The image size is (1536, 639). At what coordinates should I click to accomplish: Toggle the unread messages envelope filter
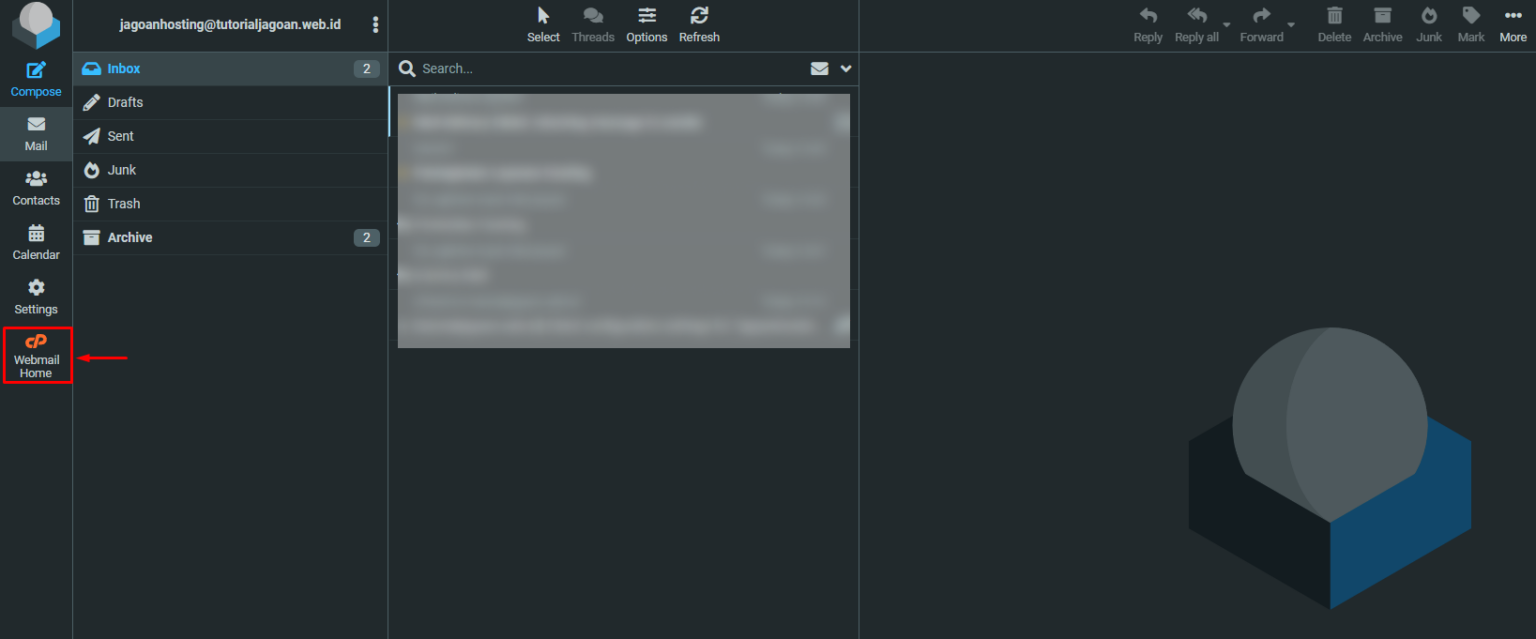click(819, 69)
